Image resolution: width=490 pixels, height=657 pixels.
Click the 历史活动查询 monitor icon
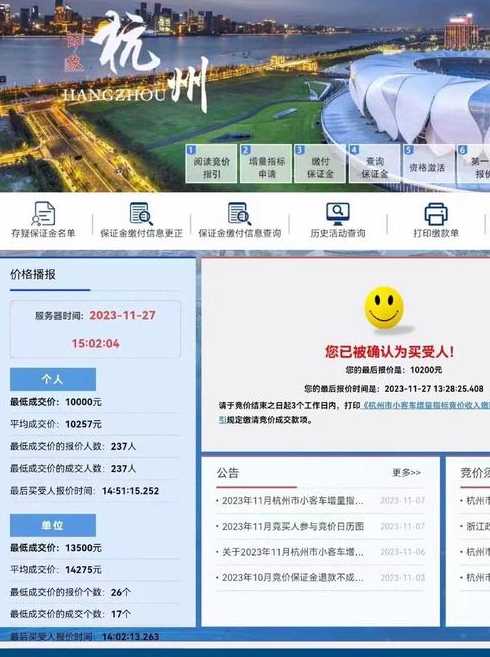(338, 214)
